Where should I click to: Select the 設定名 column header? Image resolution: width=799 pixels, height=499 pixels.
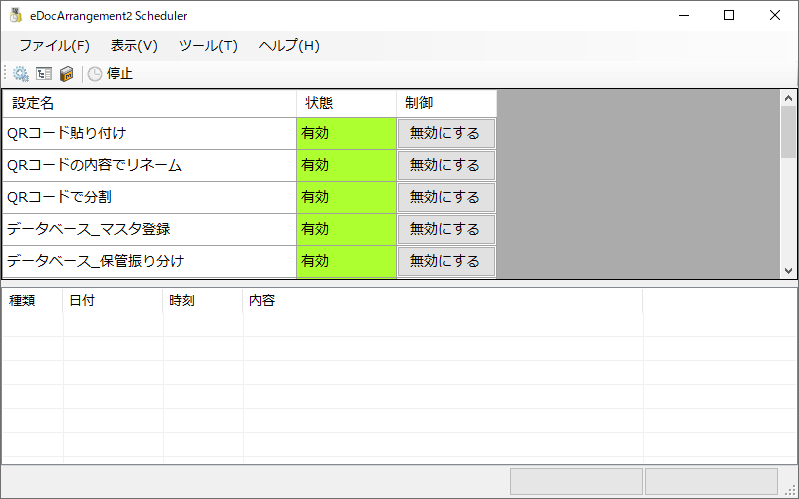(150, 103)
